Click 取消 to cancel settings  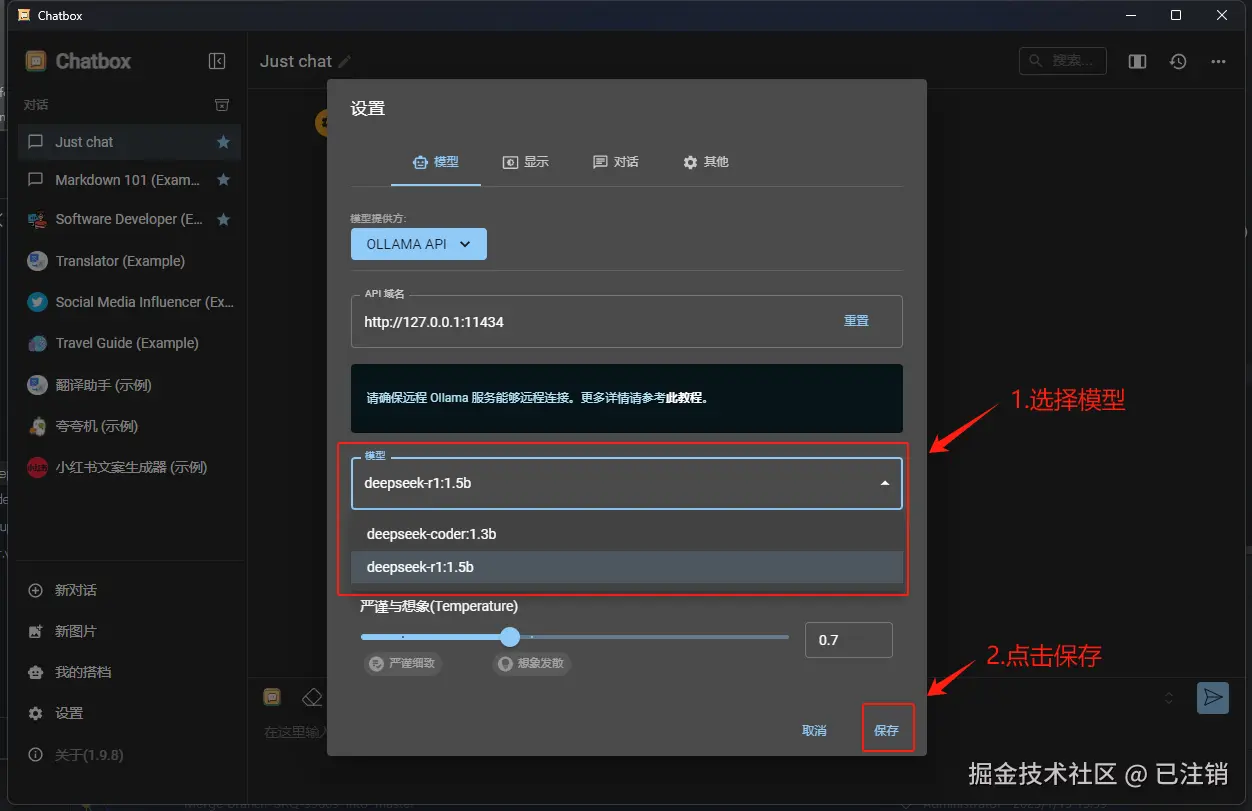point(814,731)
